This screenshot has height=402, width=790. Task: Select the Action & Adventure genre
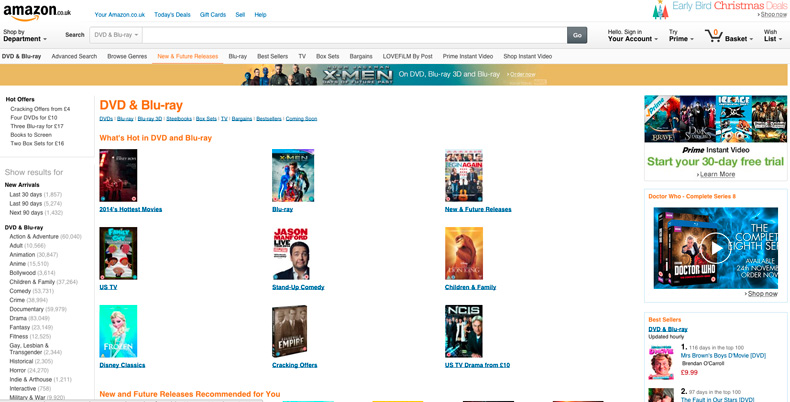[x=45, y=236]
